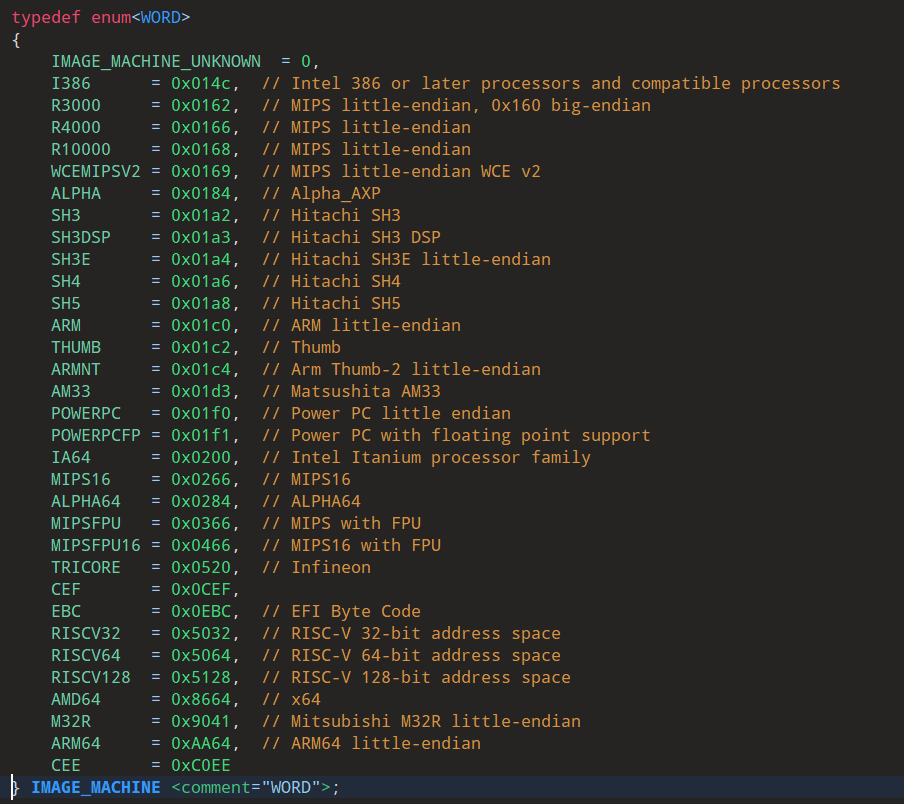Click the MIPSFPU16 enum name
Viewport: 904px width, 804px height.
(96, 545)
